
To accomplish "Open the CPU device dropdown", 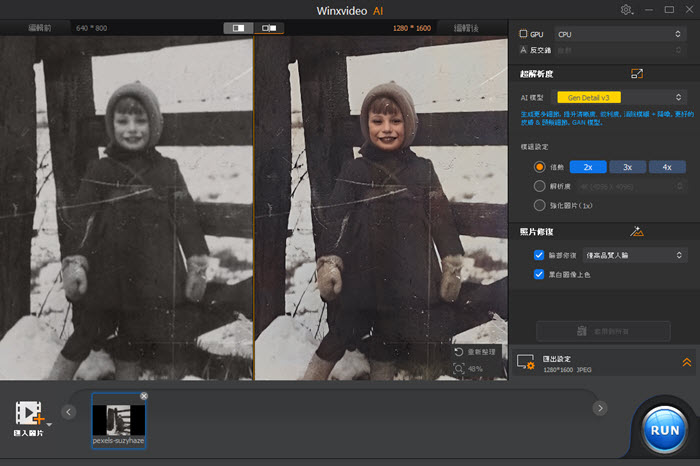I will pos(620,33).
